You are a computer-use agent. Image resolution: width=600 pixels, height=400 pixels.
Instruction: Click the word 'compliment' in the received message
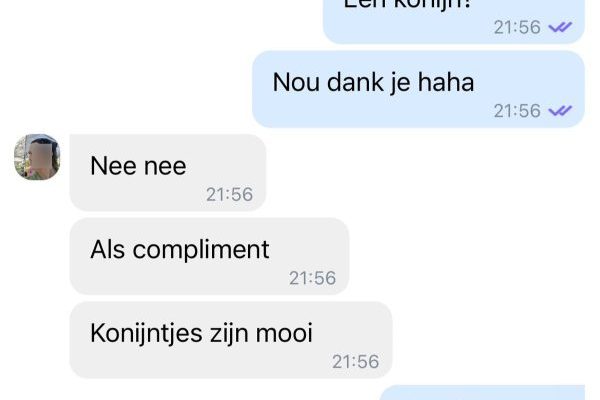(x=201, y=250)
